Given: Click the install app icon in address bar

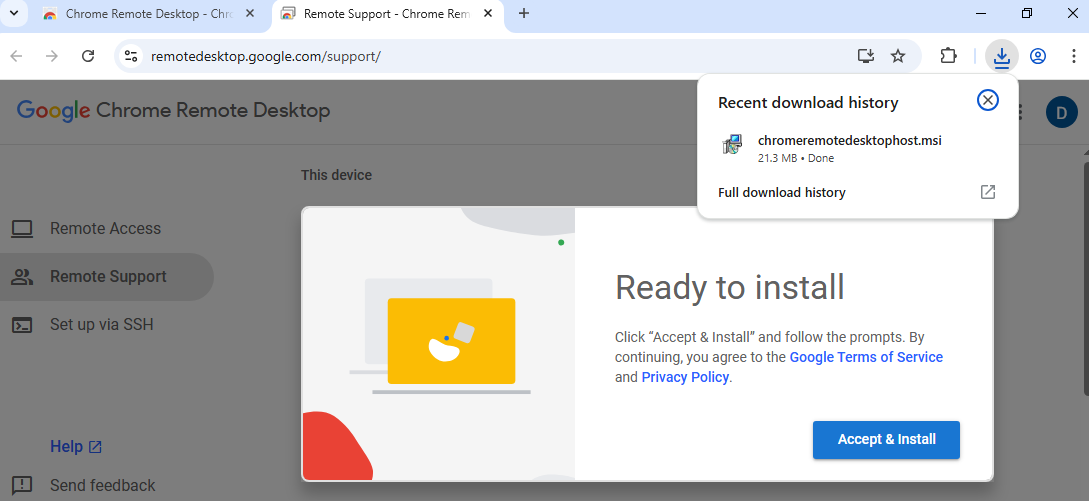Looking at the screenshot, I should click(865, 56).
